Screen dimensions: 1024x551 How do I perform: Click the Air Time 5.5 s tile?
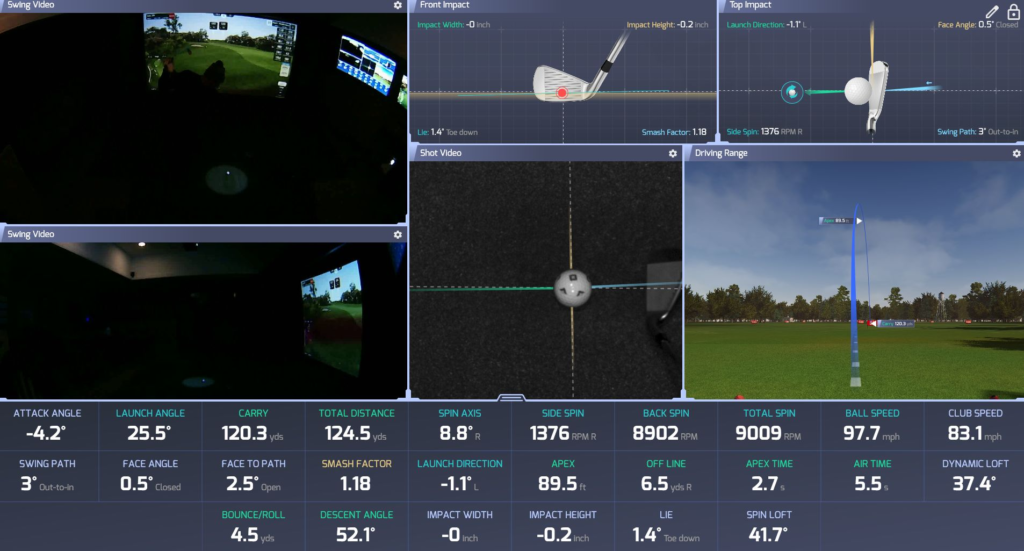872,476
